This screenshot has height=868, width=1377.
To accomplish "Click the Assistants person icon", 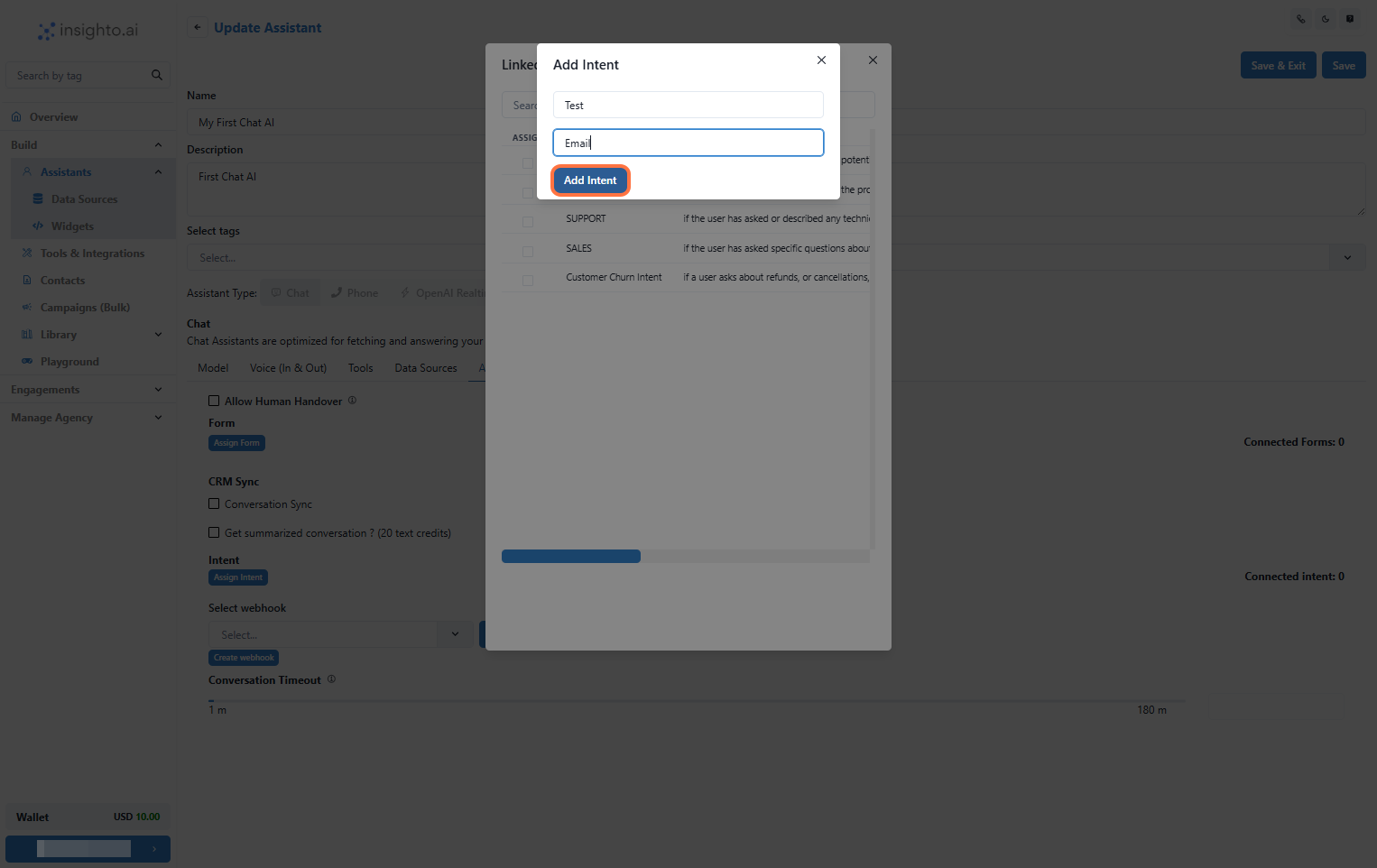I will pyautogui.click(x=27, y=171).
